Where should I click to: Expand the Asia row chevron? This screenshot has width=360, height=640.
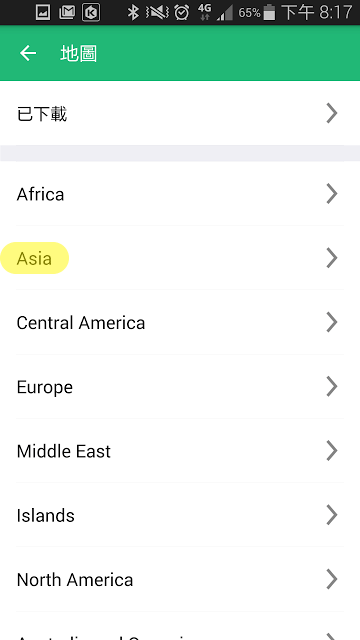point(332,258)
